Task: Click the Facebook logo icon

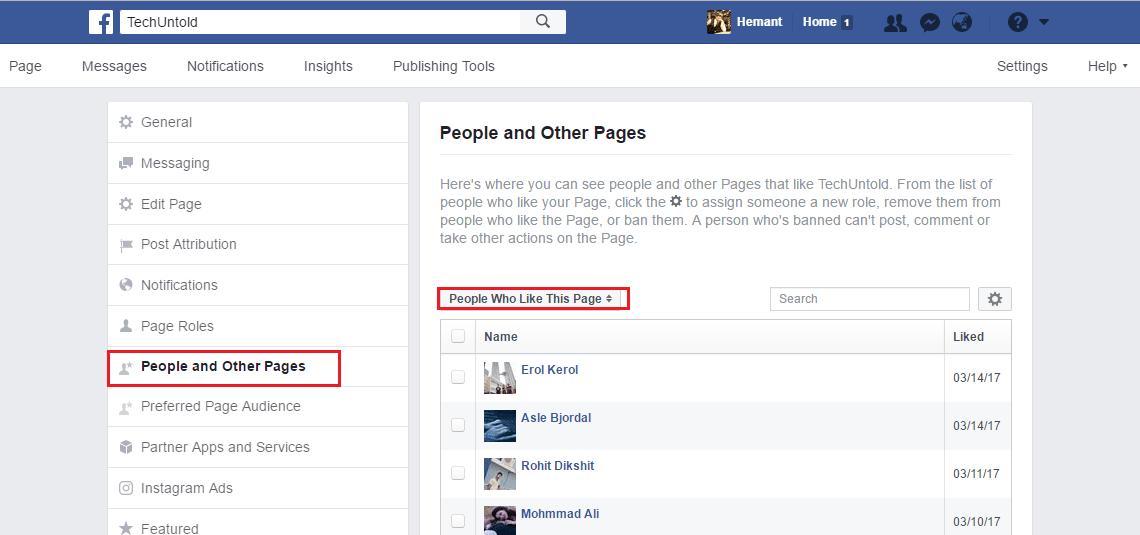Action: (101, 22)
